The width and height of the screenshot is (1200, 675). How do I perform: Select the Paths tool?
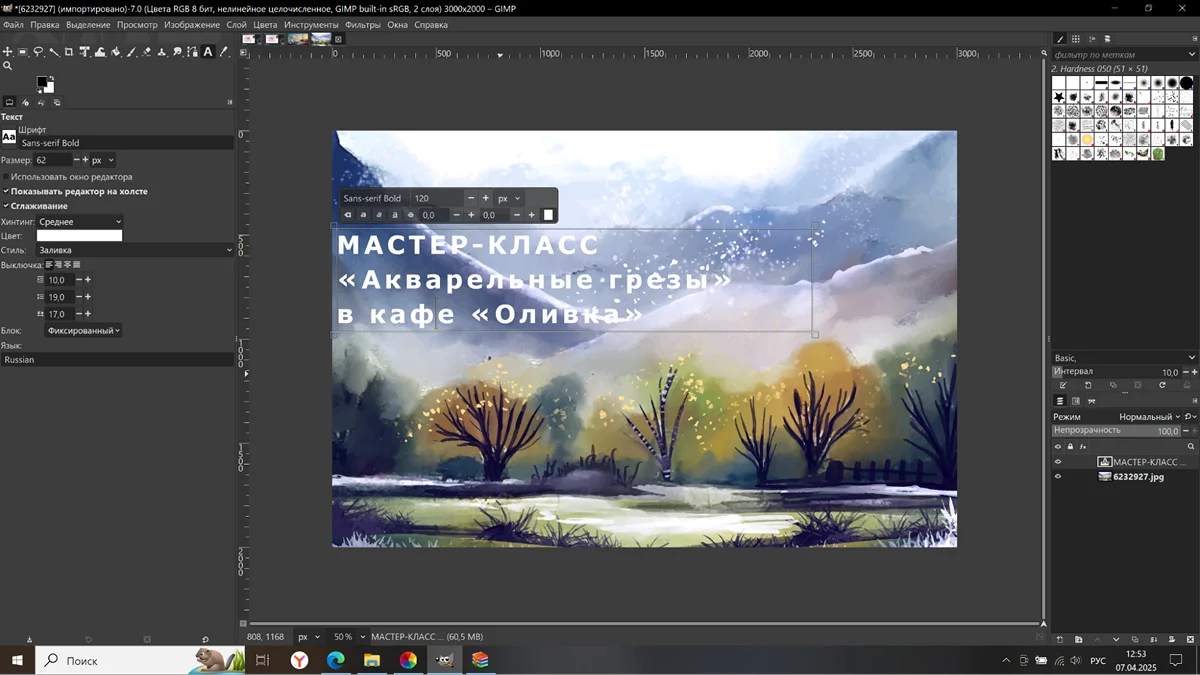click(x=192, y=52)
